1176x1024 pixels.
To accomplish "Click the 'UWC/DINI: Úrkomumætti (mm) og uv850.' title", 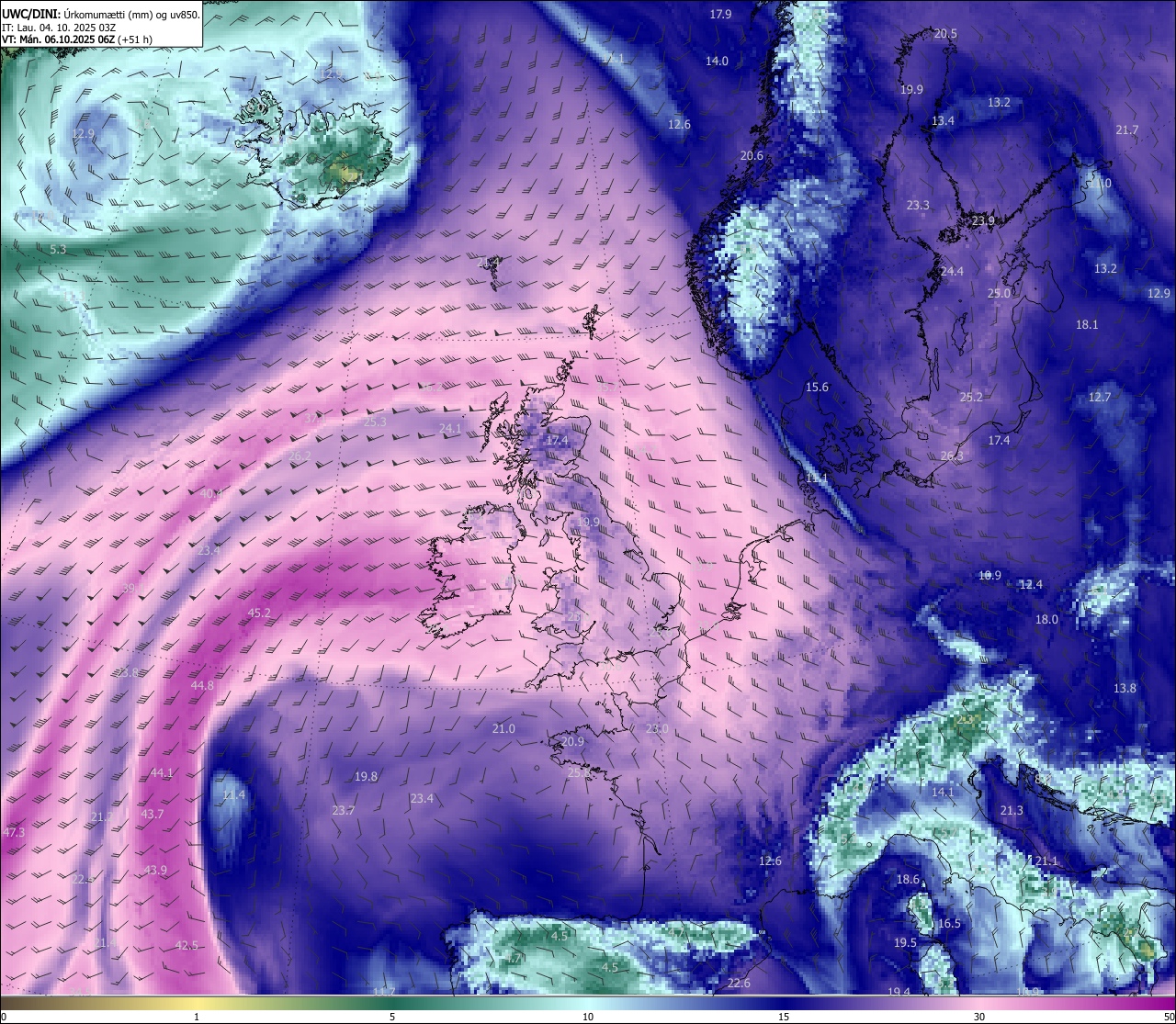I will tap(100, 15).
